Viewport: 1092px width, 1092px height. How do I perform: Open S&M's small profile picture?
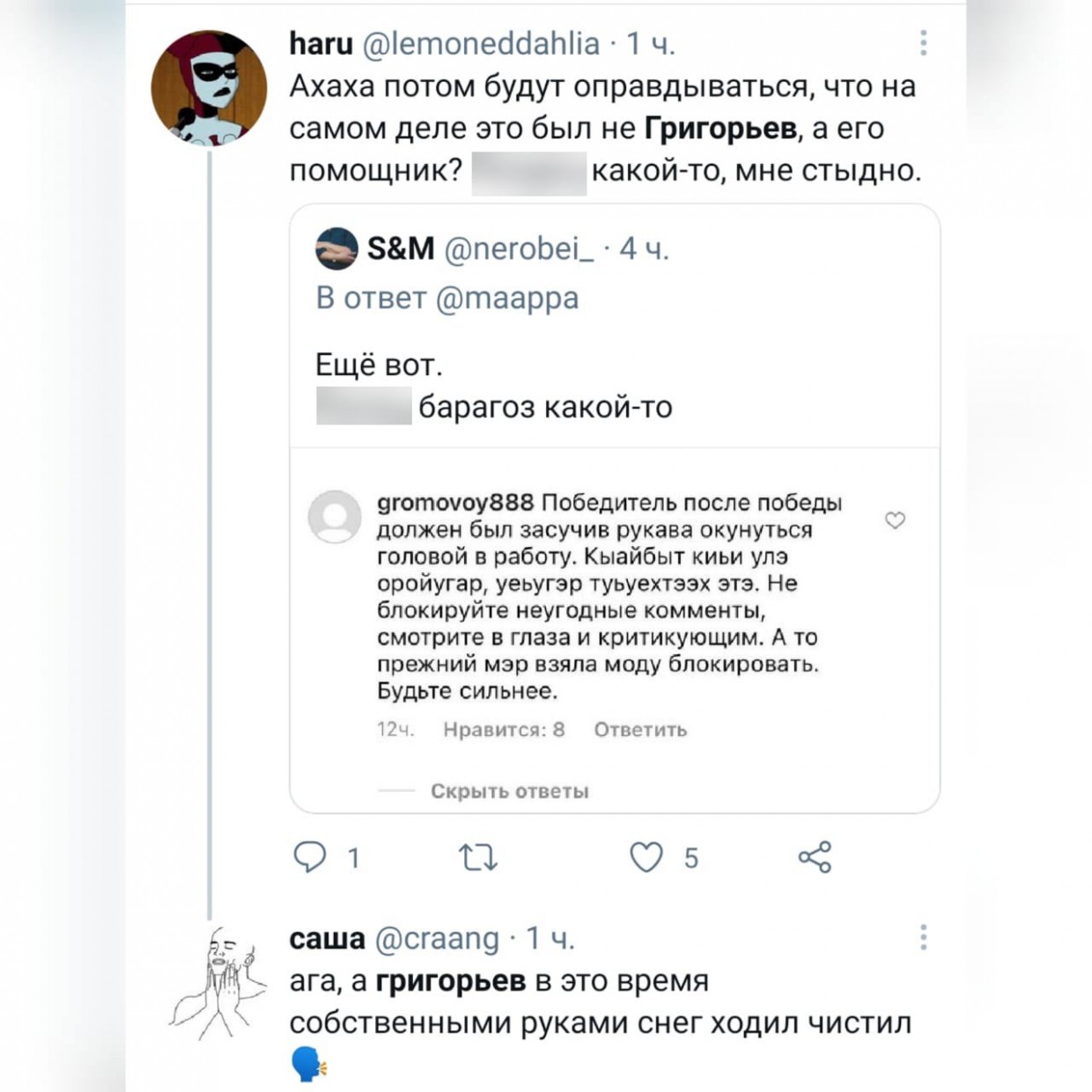coord(336,248)
